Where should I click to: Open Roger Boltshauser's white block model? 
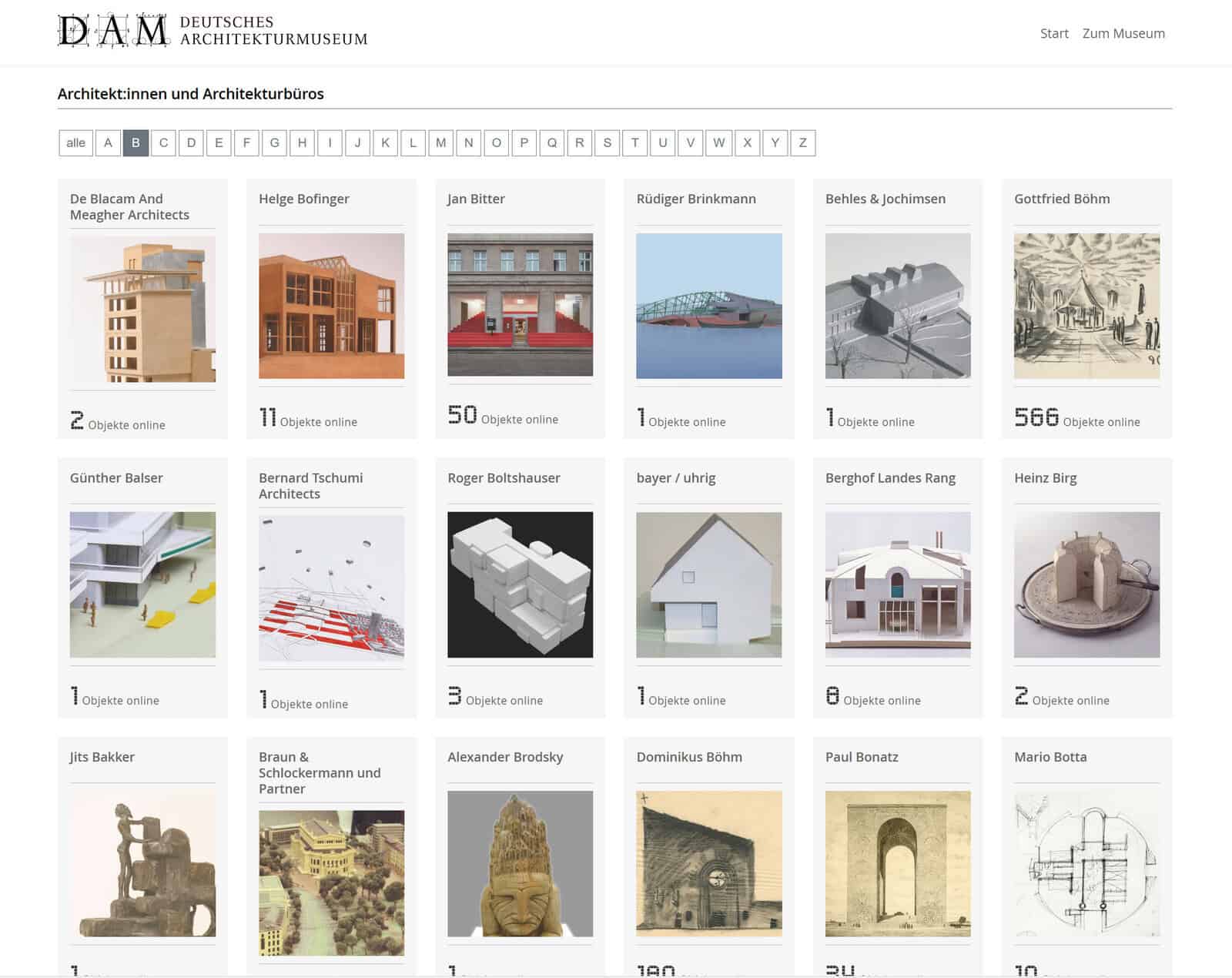click(520, 584)
